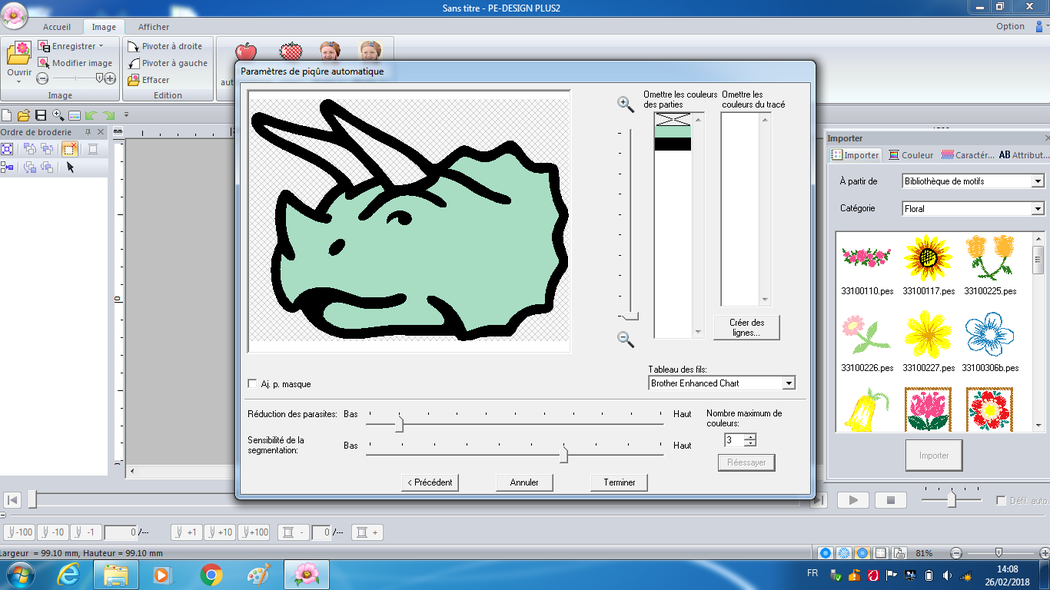Viewport: 1050px width, 590px height.
Task: Open the Couleur tab in Importer panel
Action: pos(910,155)
